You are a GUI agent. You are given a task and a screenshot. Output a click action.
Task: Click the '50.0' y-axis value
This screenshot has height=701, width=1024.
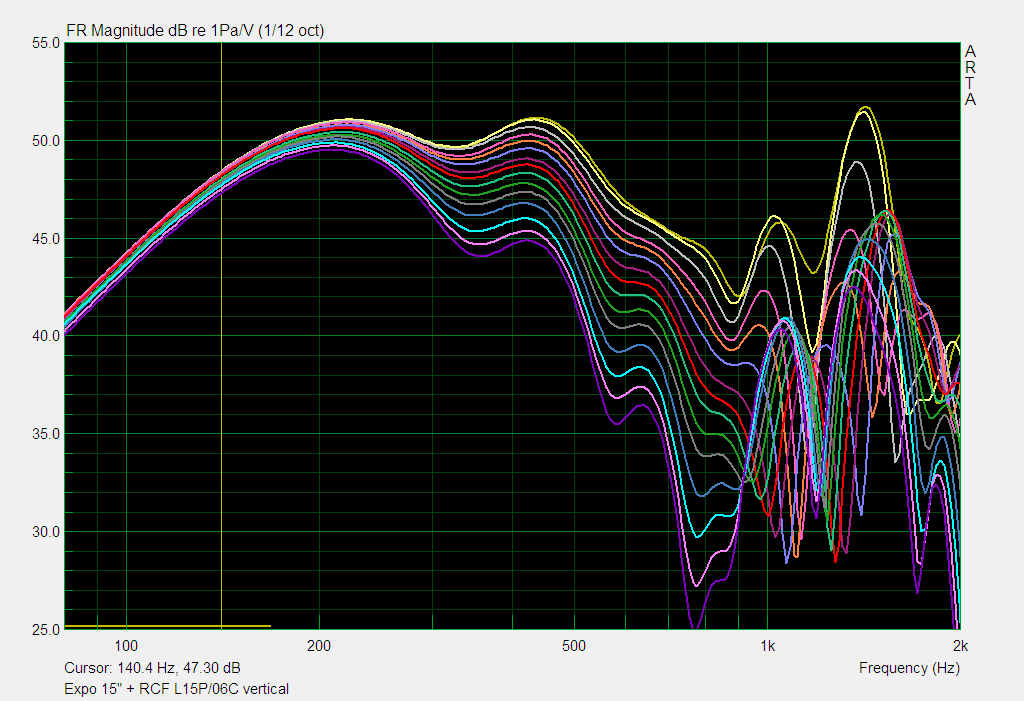pyautogui.click(x=46, y=141)
